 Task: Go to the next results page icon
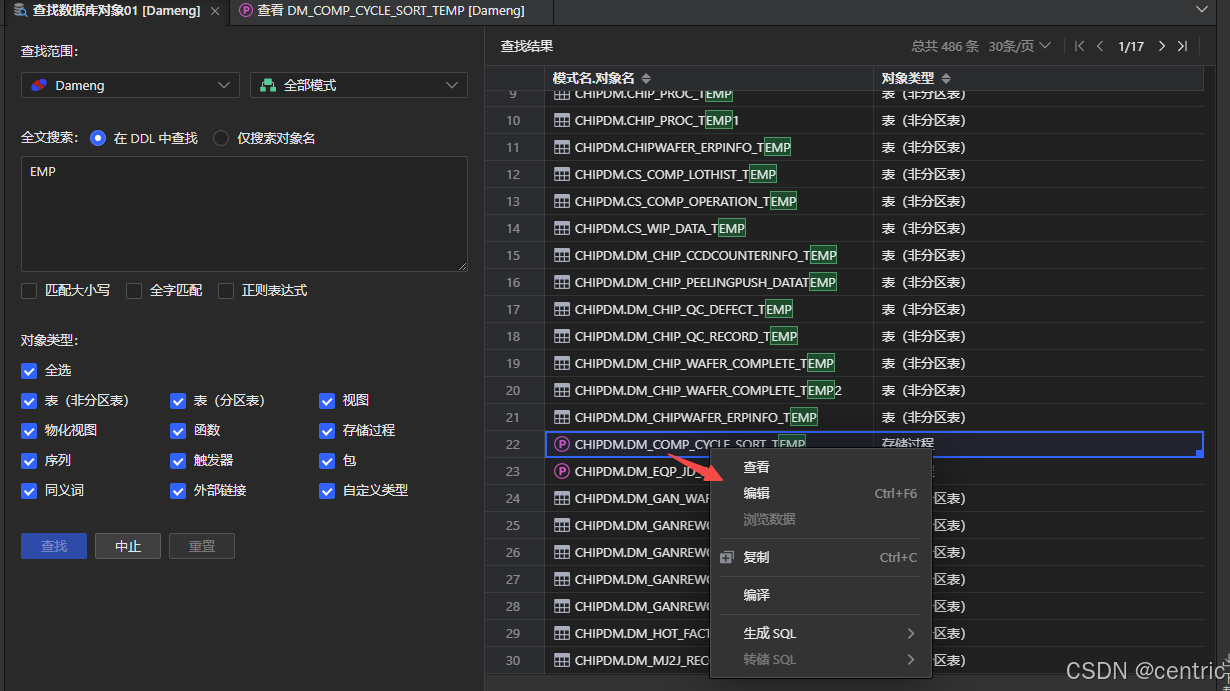1161,45
